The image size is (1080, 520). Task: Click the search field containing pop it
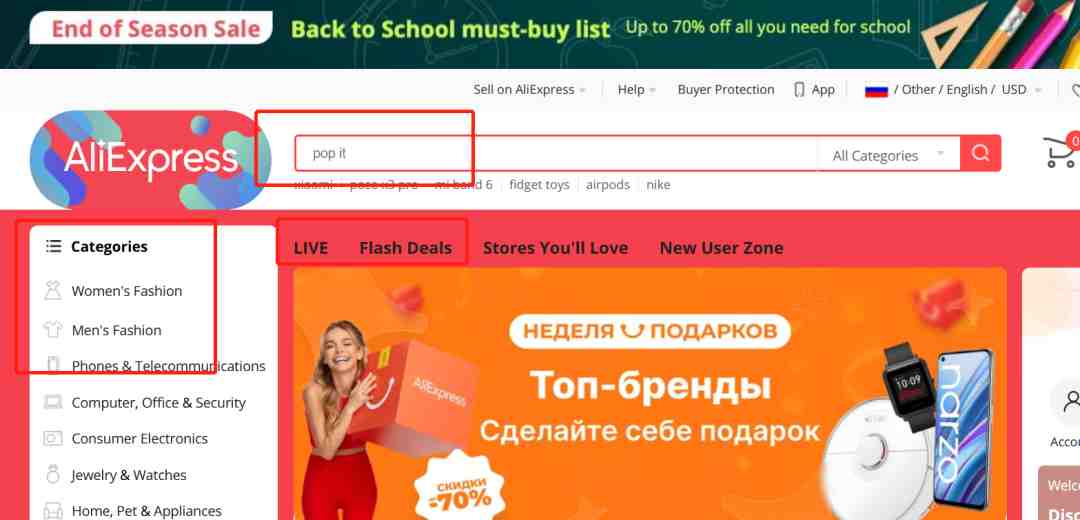point(557,153)
